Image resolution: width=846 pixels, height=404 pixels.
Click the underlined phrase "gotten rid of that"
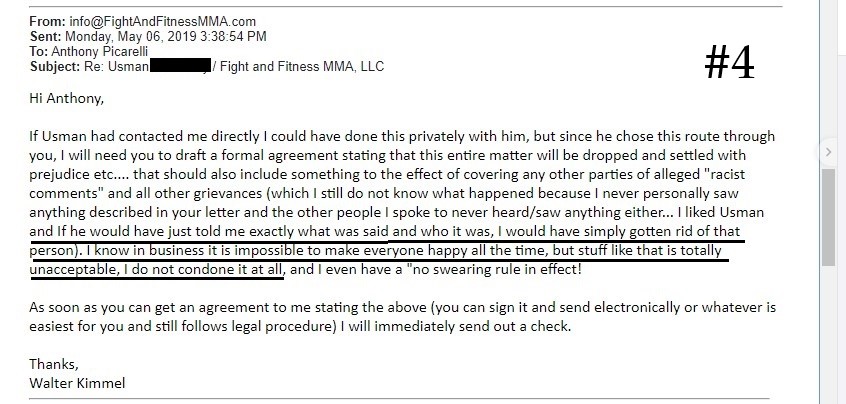[684, 232]
